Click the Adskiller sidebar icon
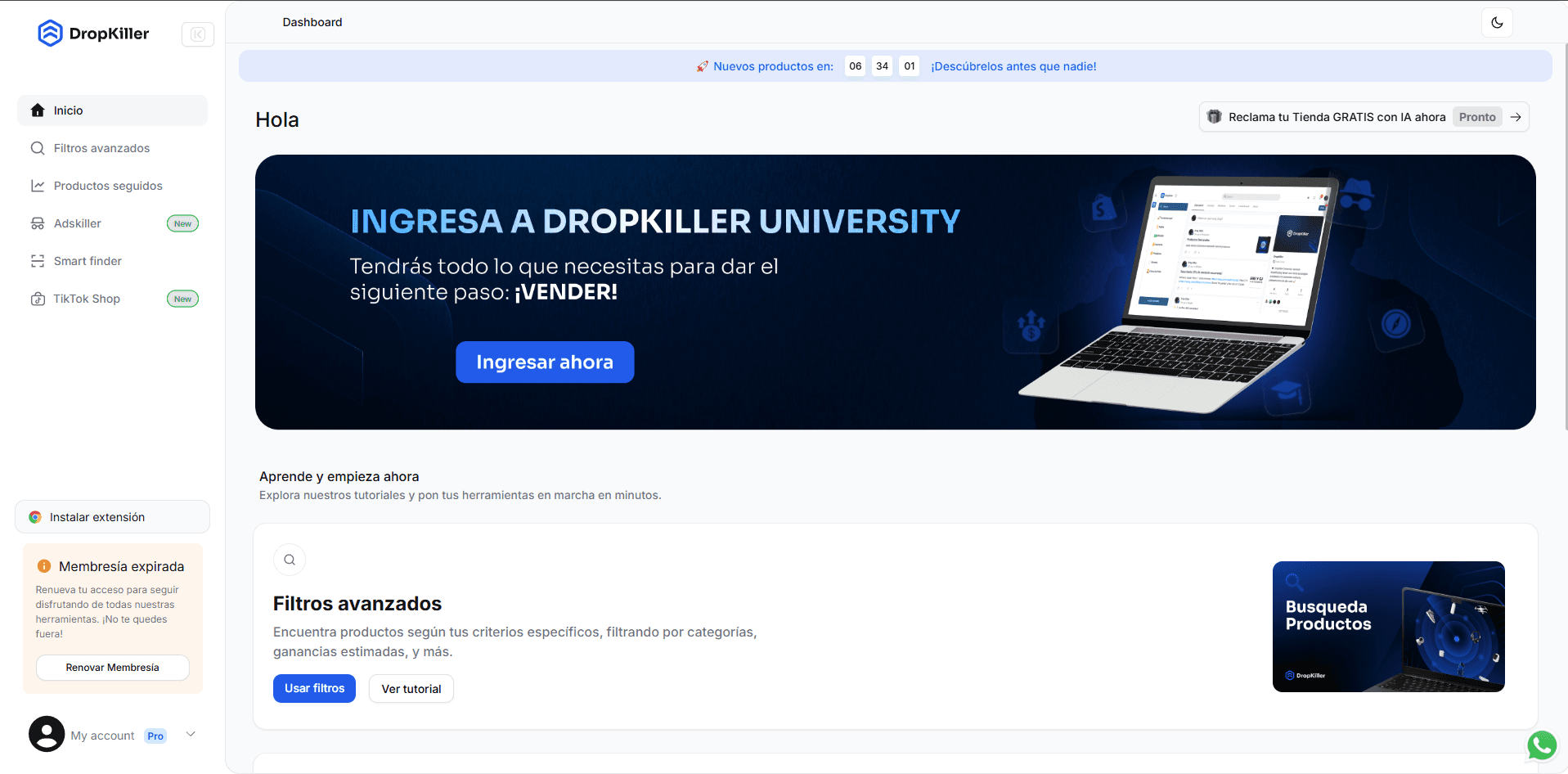Viewport: 1568px width, 774px height. tap(38, 223)
